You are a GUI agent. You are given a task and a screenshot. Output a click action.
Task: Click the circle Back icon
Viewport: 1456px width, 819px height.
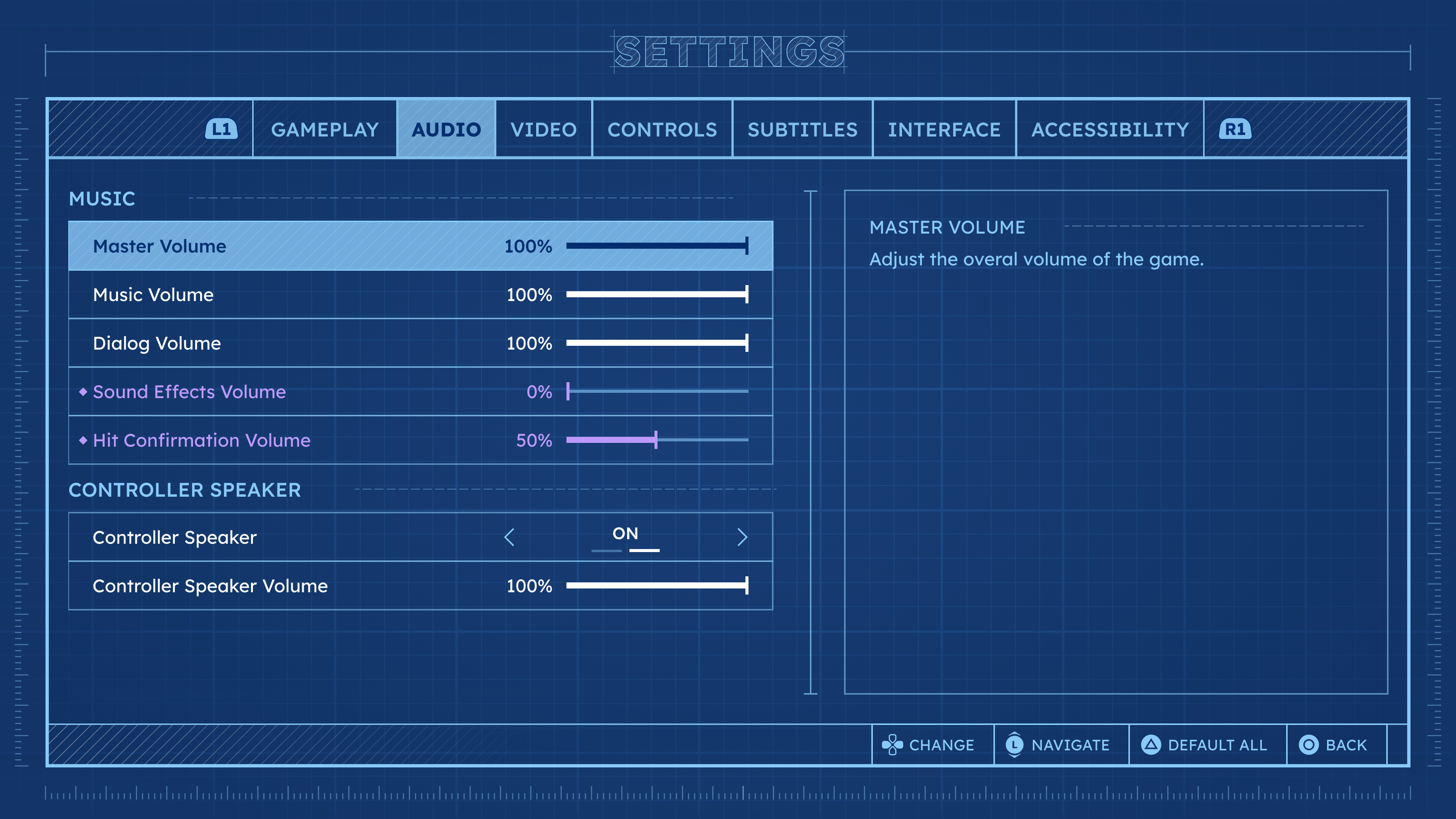coord(1309,745)
